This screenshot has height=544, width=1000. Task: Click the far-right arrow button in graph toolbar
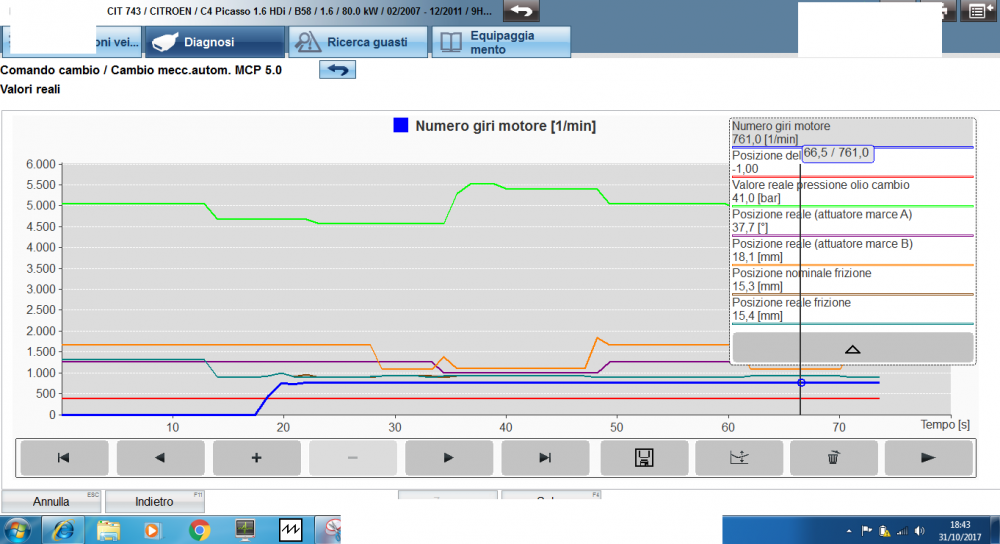click(x=928, y=457)
